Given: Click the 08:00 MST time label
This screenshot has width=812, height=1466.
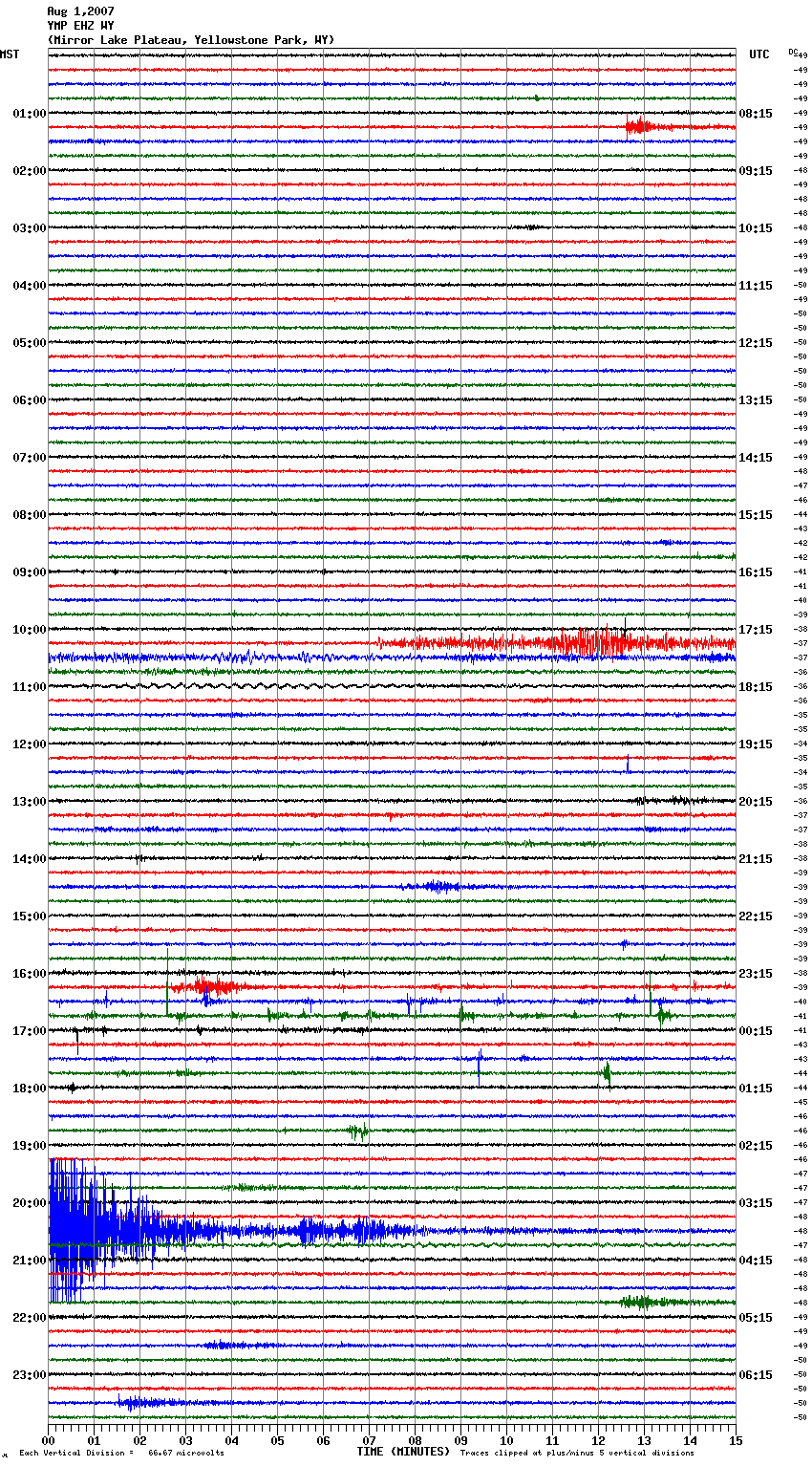Looking at the screenshot, I should (x=29, y=515).
